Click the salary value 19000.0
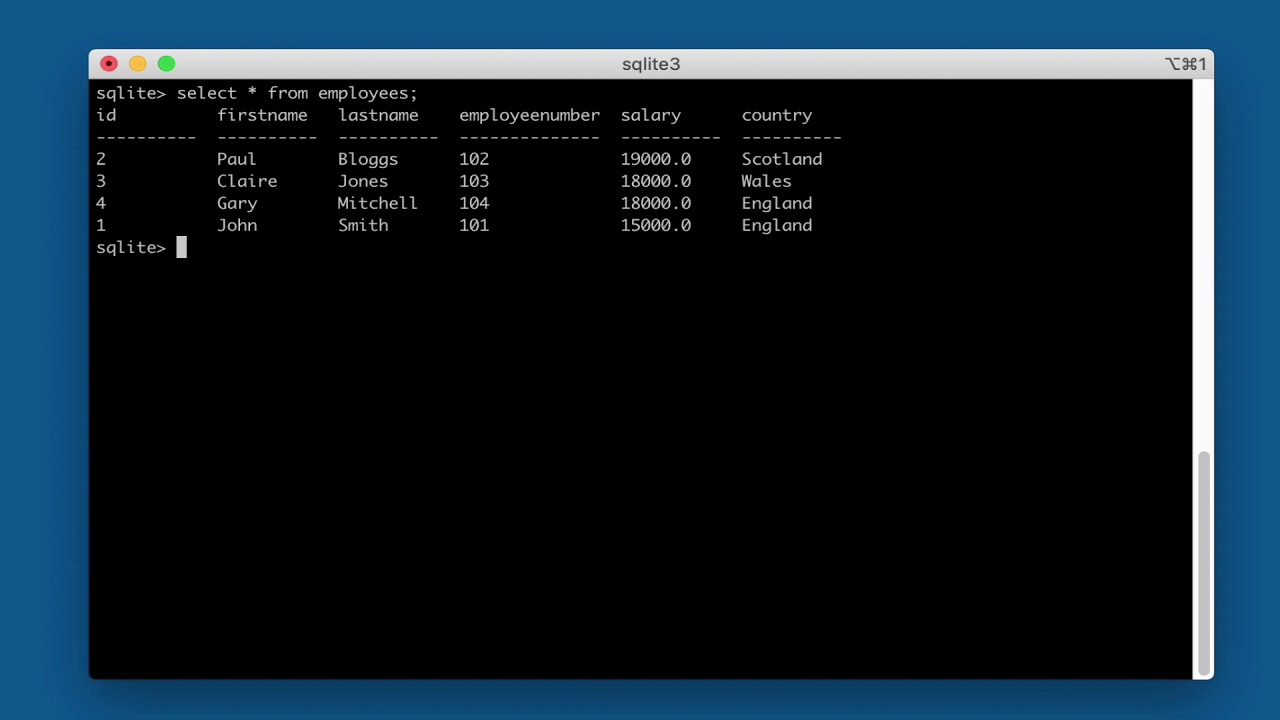 click(656, 159)
